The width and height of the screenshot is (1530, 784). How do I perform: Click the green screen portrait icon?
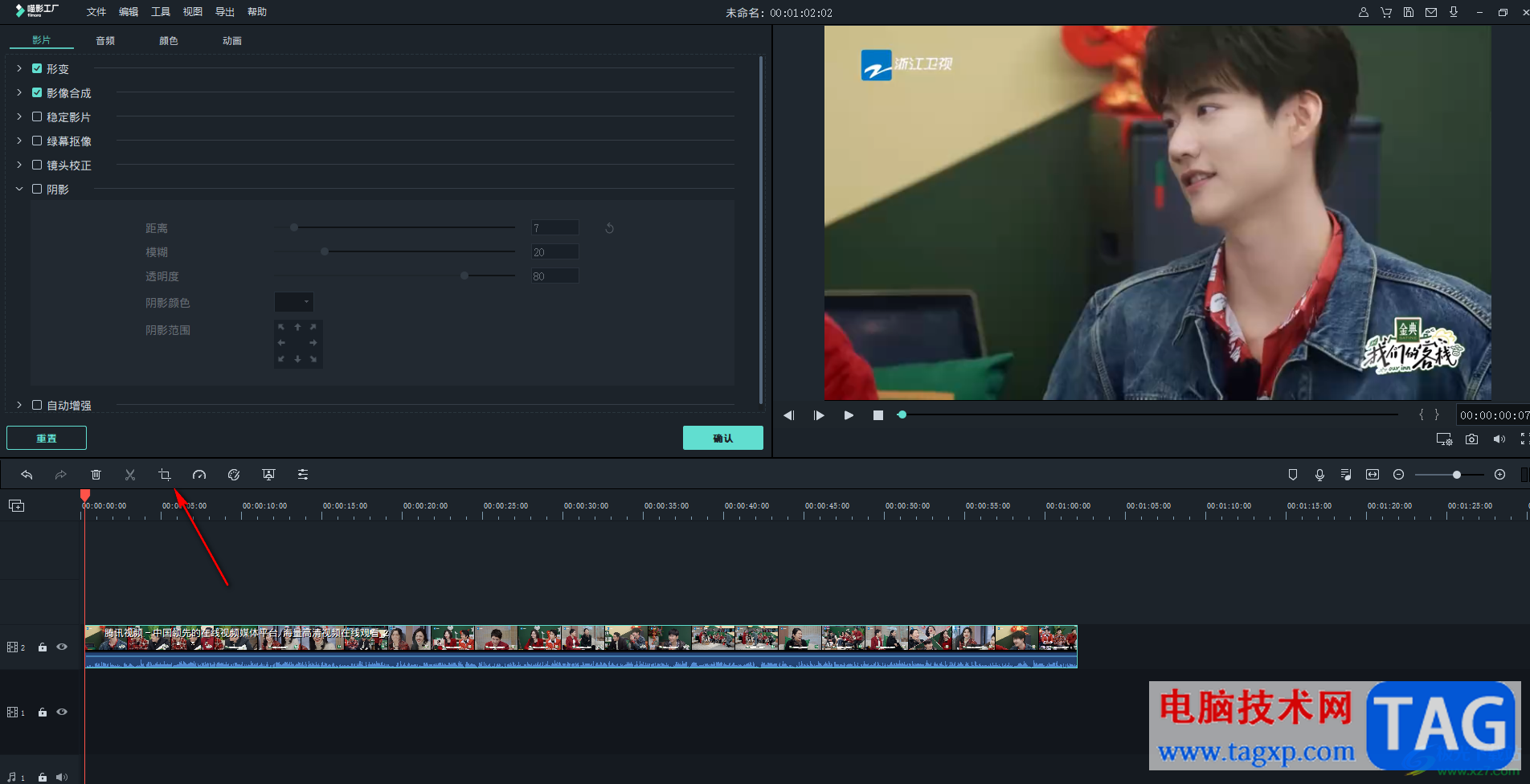(268, 475)
